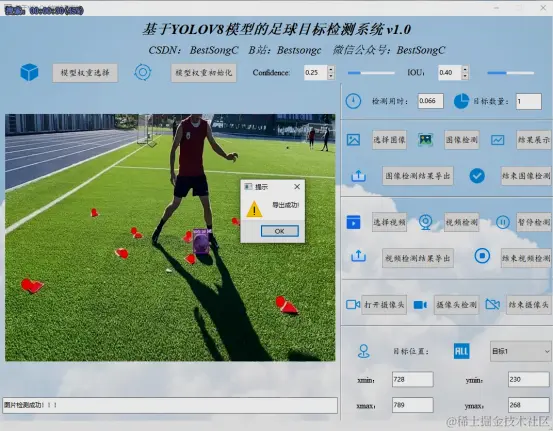Click the blue ALL icon
Viewport: 554px width, 432px height.
point(461,351)
